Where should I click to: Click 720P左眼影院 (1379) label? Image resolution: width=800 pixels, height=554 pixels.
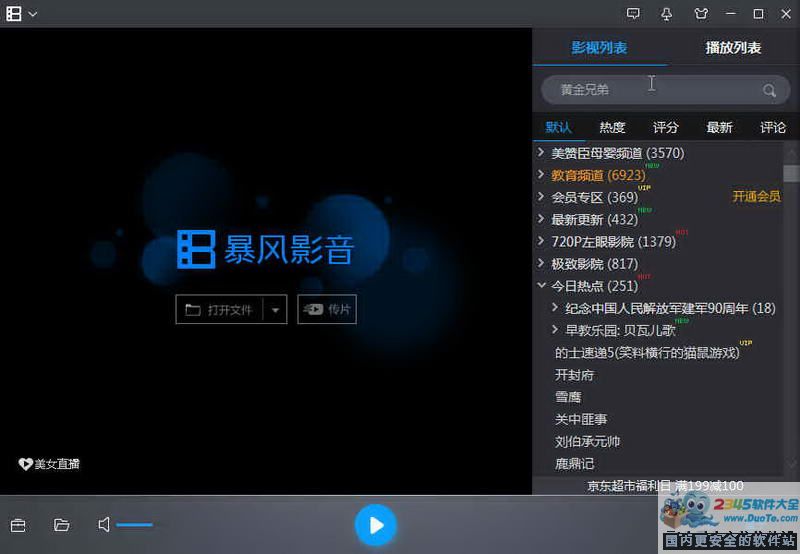[x=614, y=241]
